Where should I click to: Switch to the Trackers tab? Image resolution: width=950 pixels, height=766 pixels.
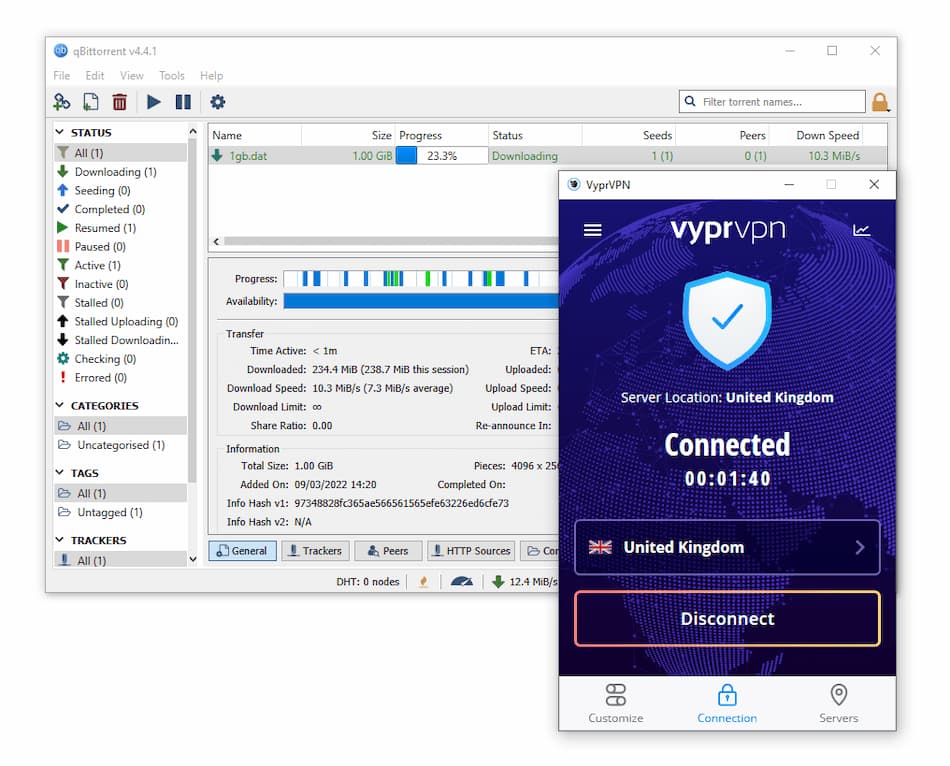click(x=315, y=550)
